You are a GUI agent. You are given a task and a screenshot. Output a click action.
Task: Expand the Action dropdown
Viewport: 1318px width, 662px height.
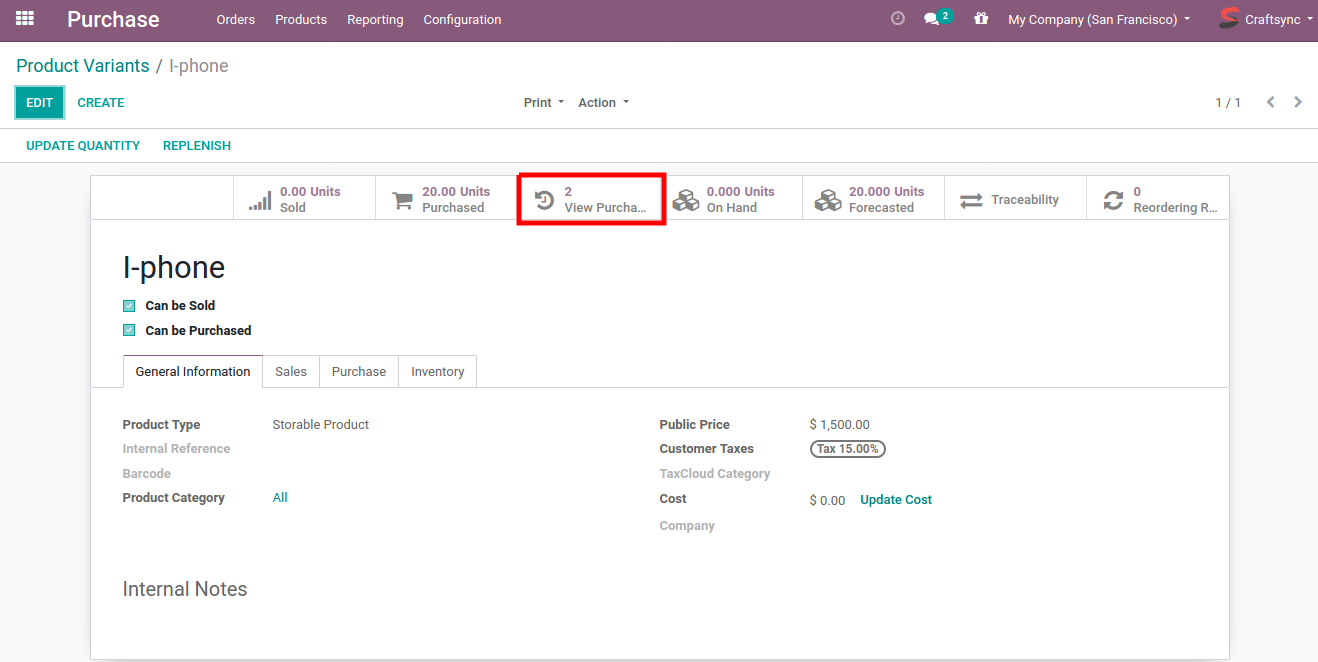pyautogui.click(x=603, y=103)
